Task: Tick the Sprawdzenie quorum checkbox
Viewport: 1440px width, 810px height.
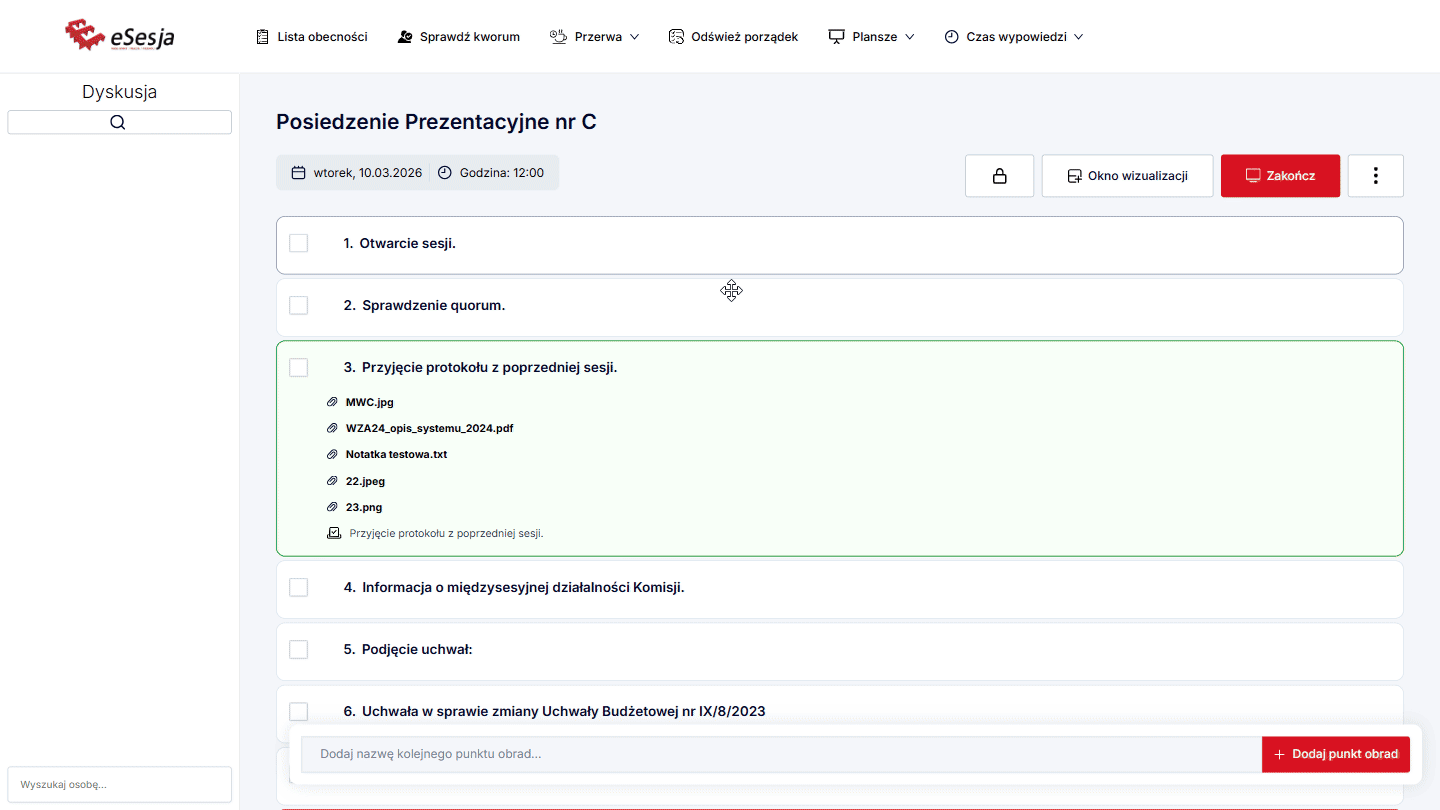Action: pos(298,305)
